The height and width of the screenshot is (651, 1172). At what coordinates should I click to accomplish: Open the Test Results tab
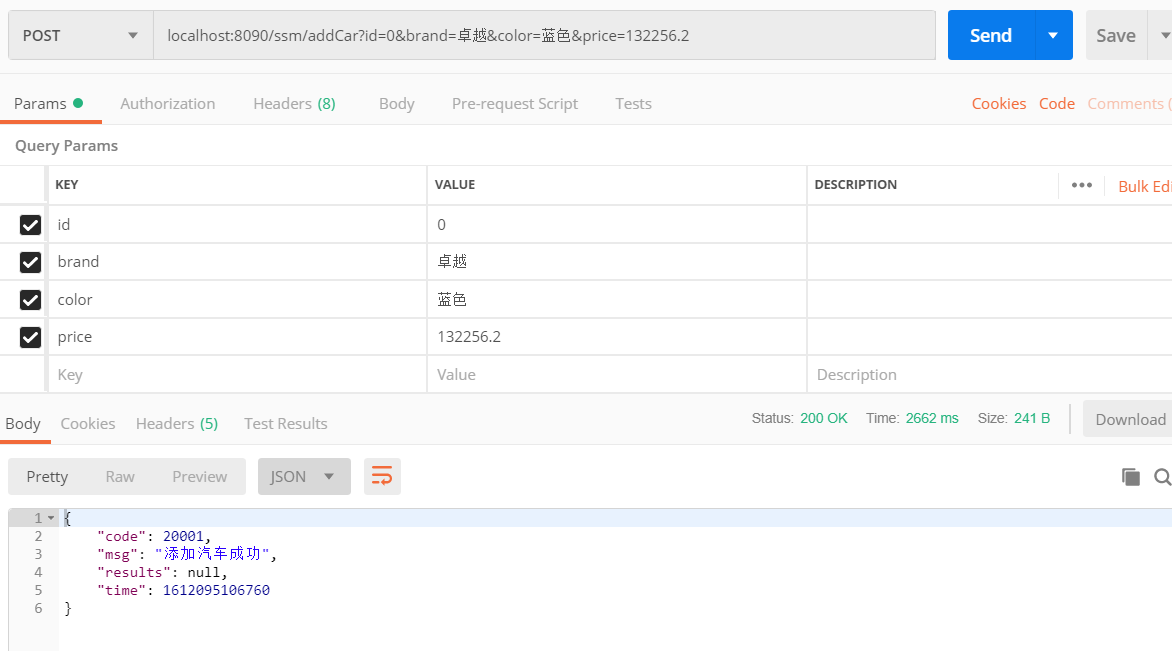[x=286, y=424]
